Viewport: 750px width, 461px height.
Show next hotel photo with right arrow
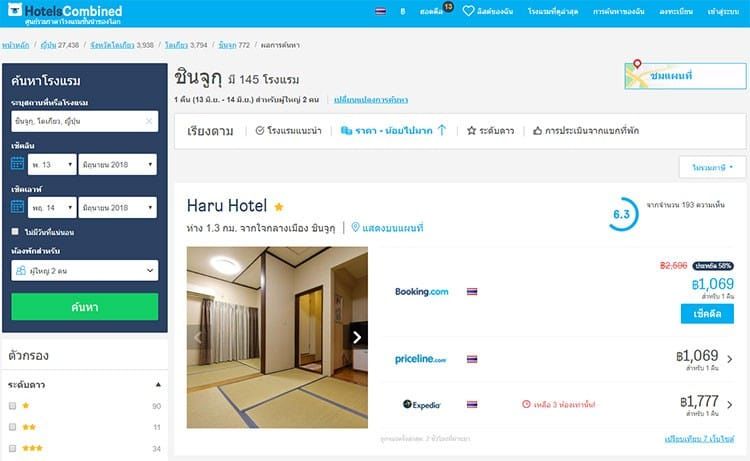pyautogui.click(x=357, y=337)
